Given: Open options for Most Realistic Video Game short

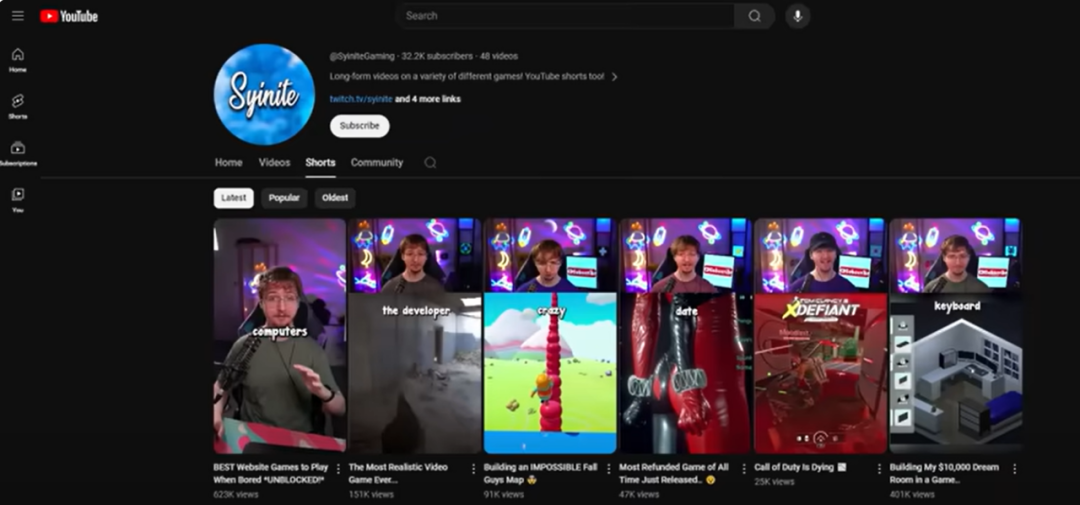Looking at the screenshot, I should pyautogui.click(x=473, y=468).
